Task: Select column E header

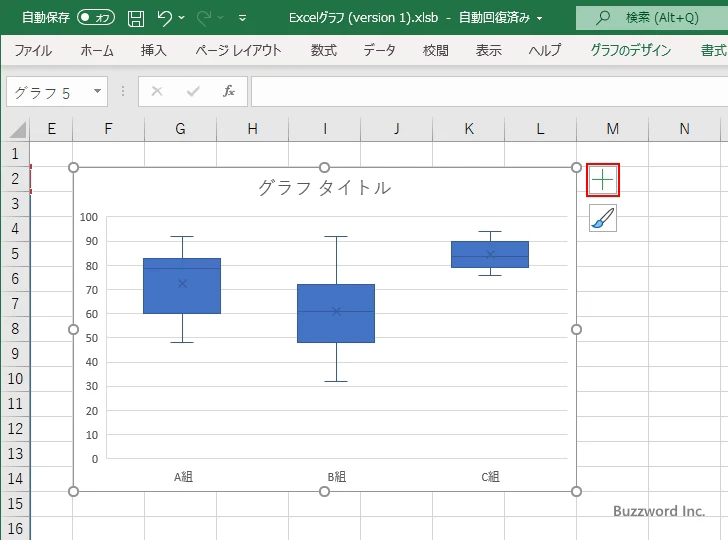Action: (x=52, y=129)
